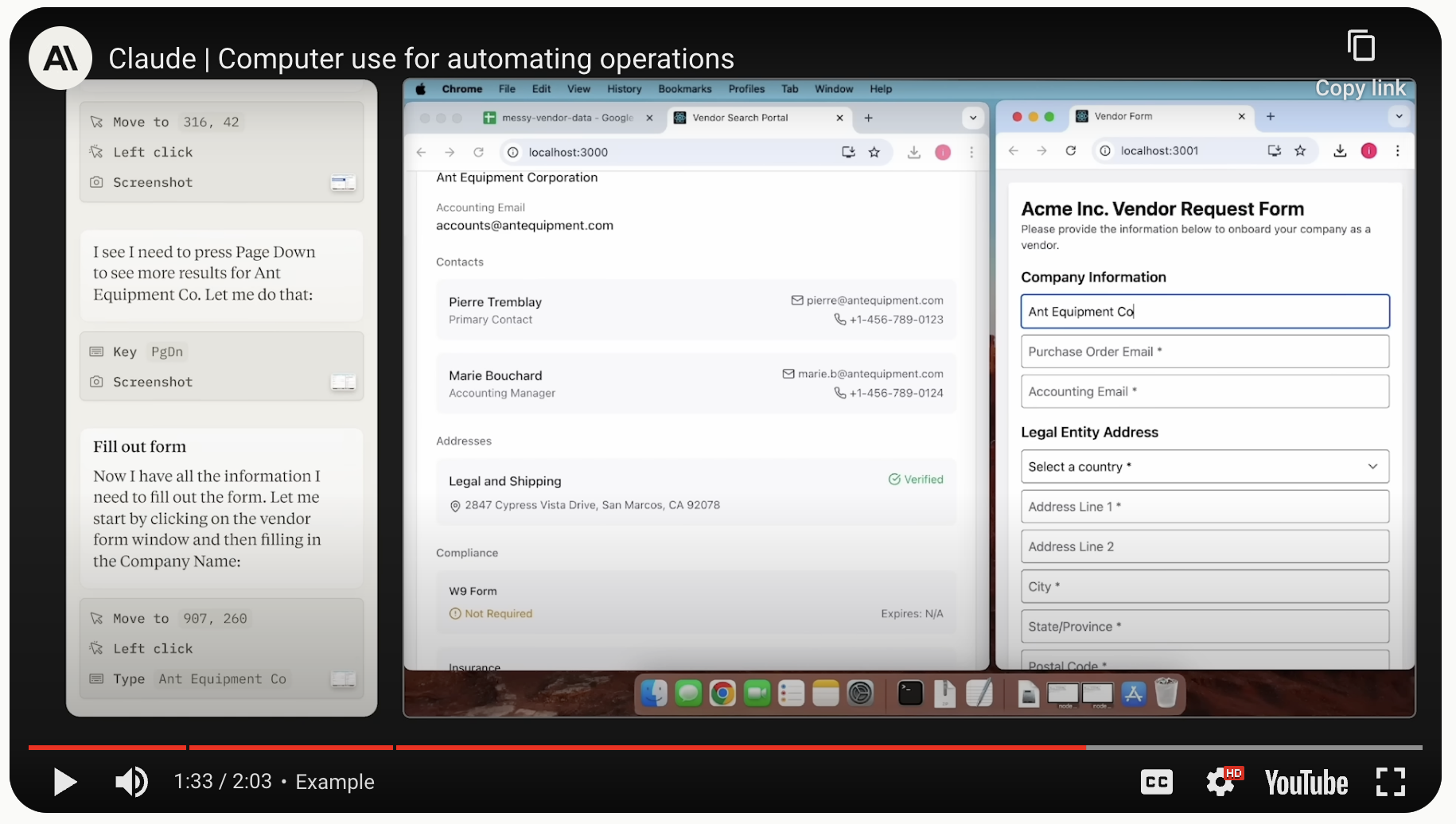The height and width of the screenshot is (824, 1456).
Task: Open Messages from the Dock
Action: pos(688,694)
